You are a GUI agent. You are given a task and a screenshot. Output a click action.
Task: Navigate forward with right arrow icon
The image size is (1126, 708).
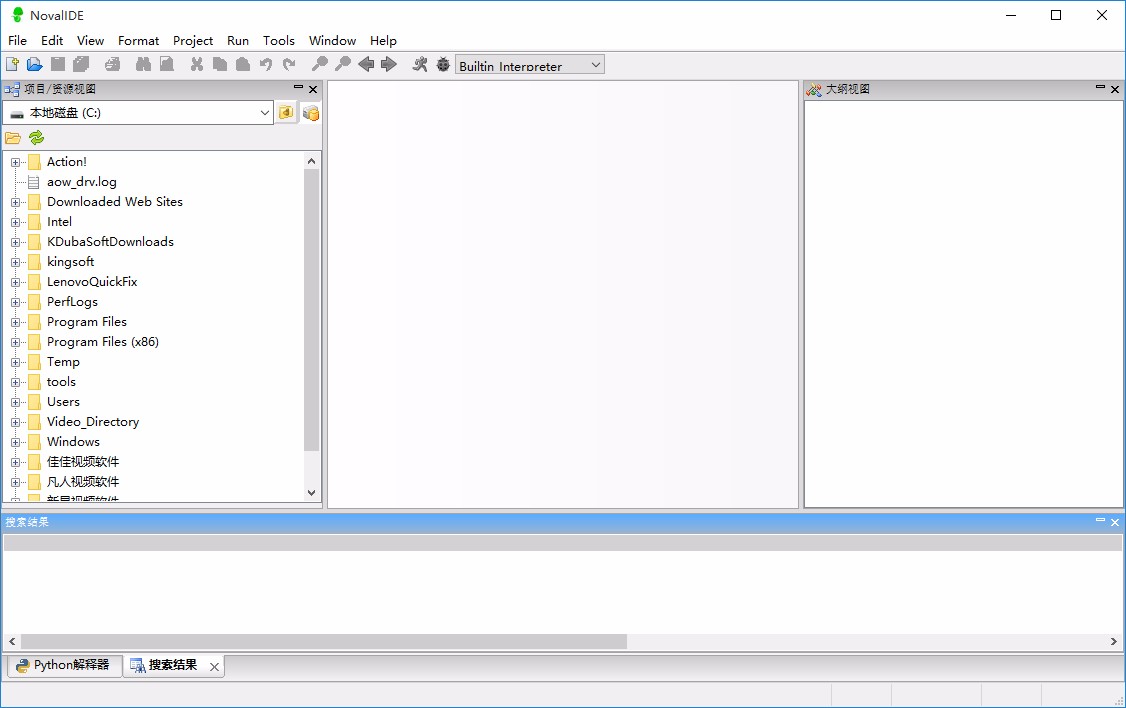pyautogui.click(x=389, y=65)
